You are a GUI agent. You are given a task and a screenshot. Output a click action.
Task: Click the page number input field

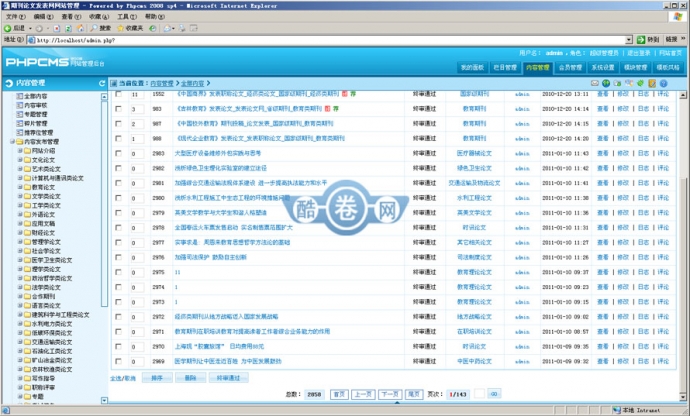(479, 394)
